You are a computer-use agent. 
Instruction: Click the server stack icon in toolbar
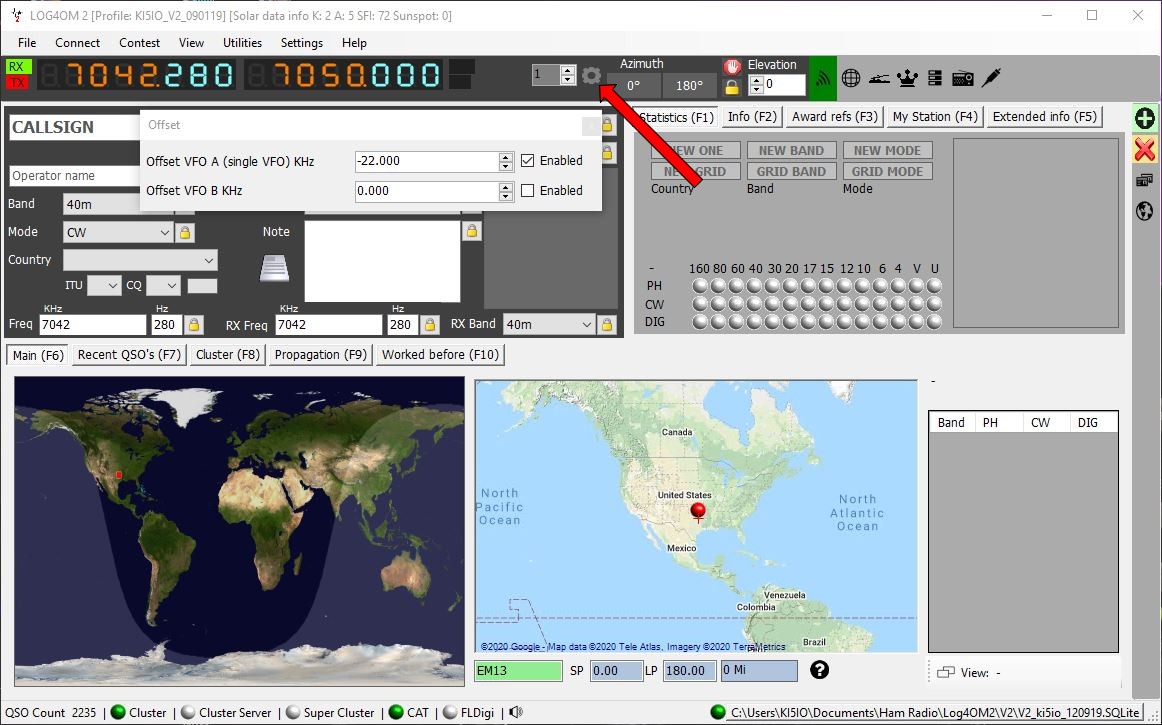(x=934, y=78)
